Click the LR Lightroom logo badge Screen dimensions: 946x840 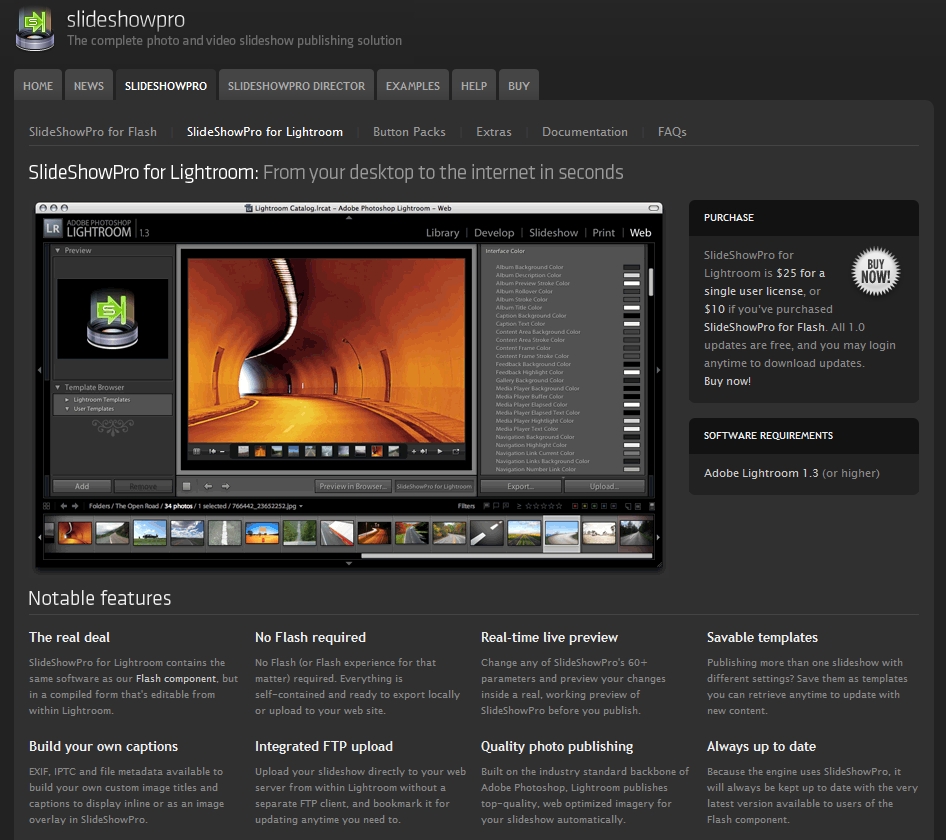tap(52, 229)
